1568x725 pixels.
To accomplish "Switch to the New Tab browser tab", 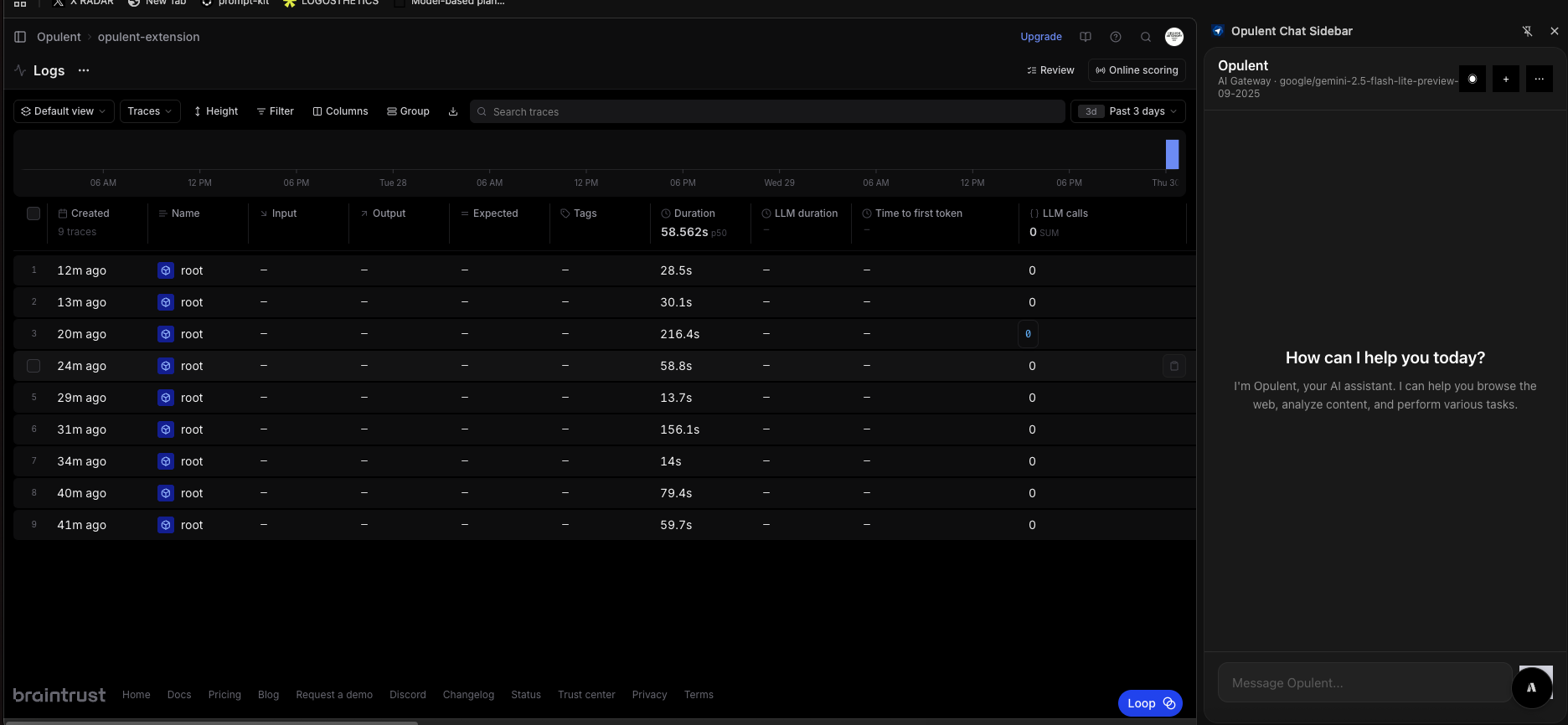I will tap(157, 3).
